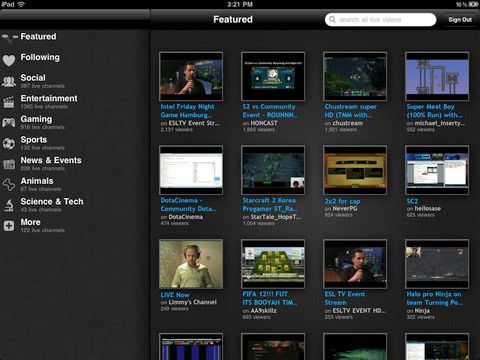Select the News & Events label
The height and width of the screenshot is (360, 480).
(51, 160)
